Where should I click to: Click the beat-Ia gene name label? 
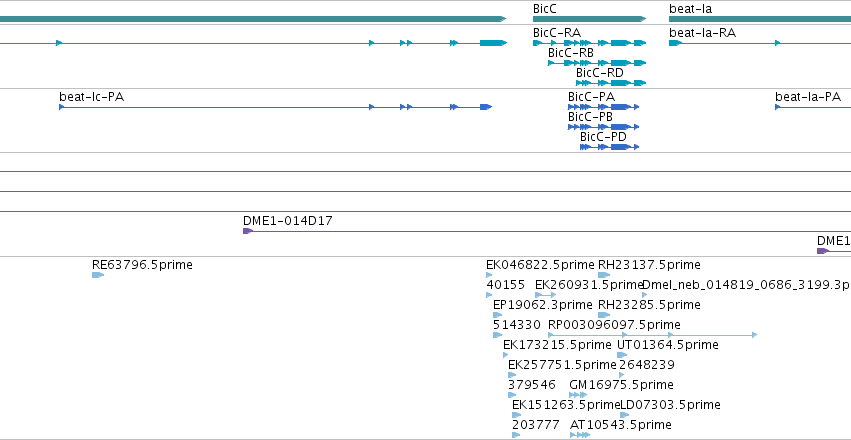click(x=691, y=9)
